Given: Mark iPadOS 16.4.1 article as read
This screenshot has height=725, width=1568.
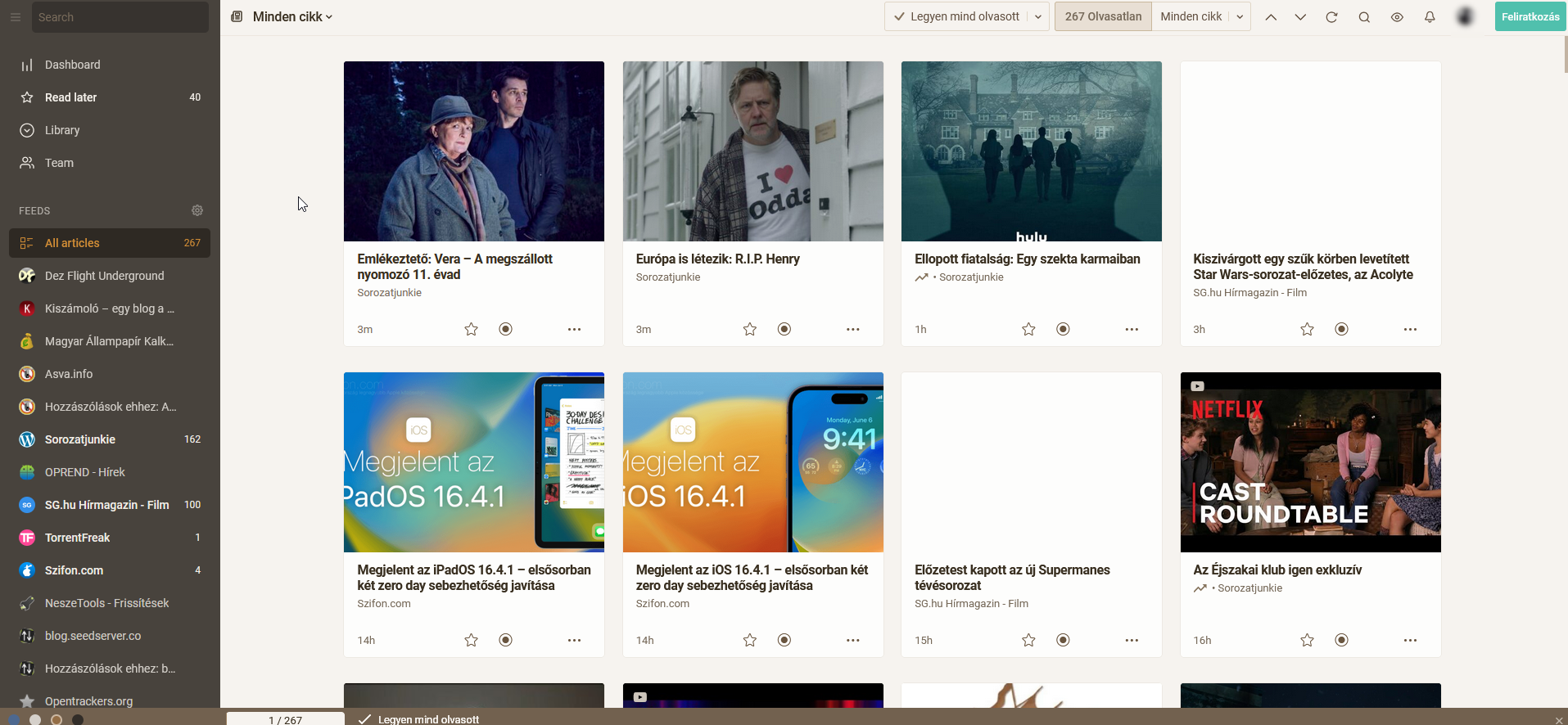Looking at the screenshot, I should tap(505, 640).
